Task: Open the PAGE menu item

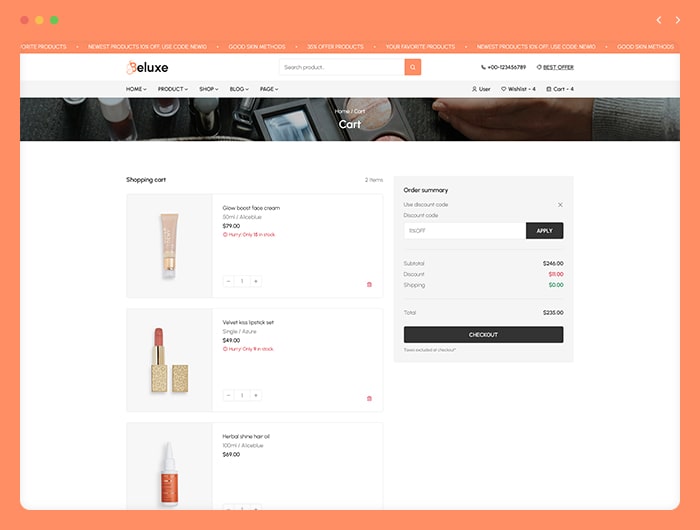Action: (269, 89)
